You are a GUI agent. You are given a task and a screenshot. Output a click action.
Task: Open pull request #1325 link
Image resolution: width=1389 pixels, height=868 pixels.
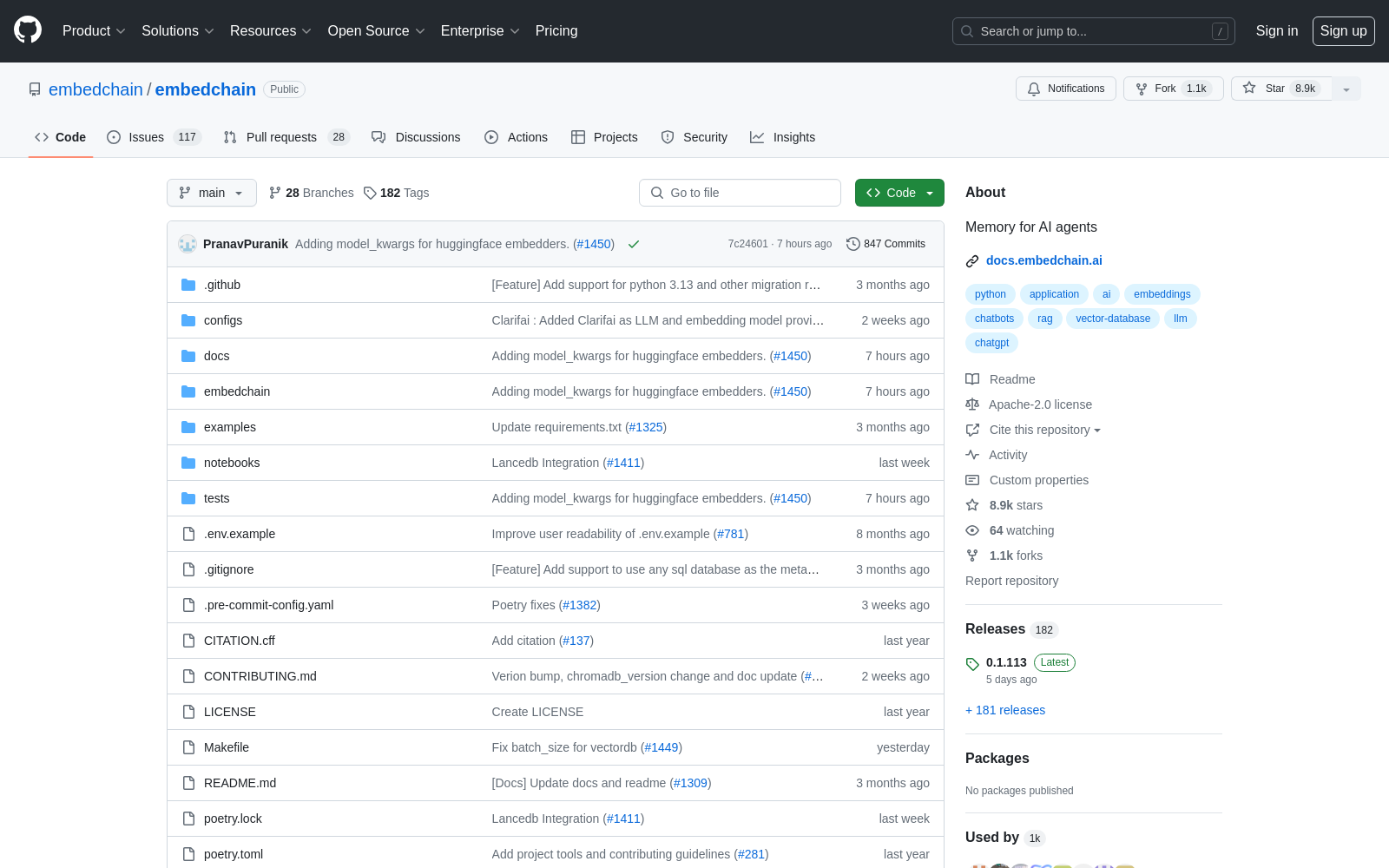(x=645, y=427)
